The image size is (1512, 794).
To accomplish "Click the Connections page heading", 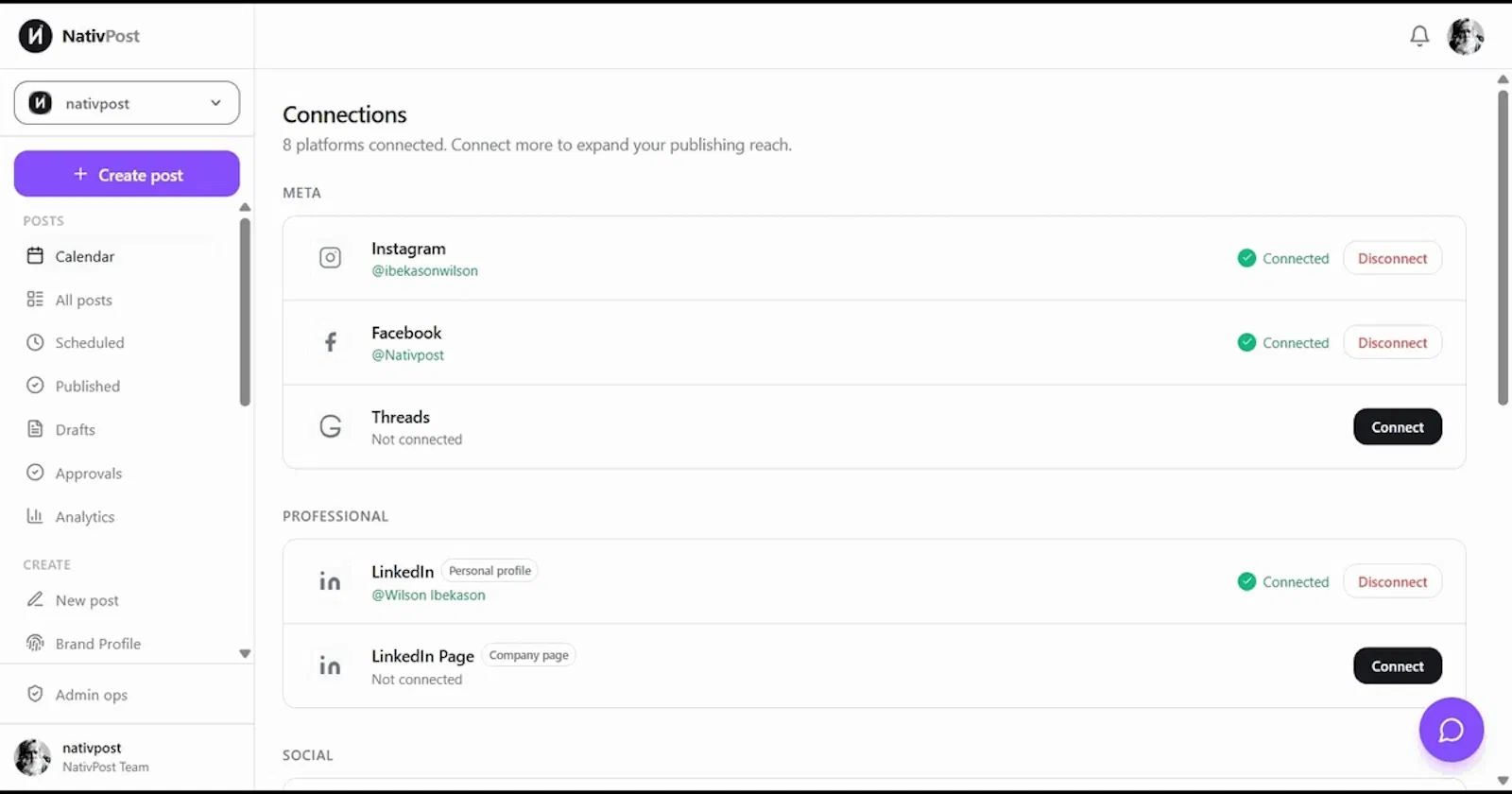I will point(345,114).
